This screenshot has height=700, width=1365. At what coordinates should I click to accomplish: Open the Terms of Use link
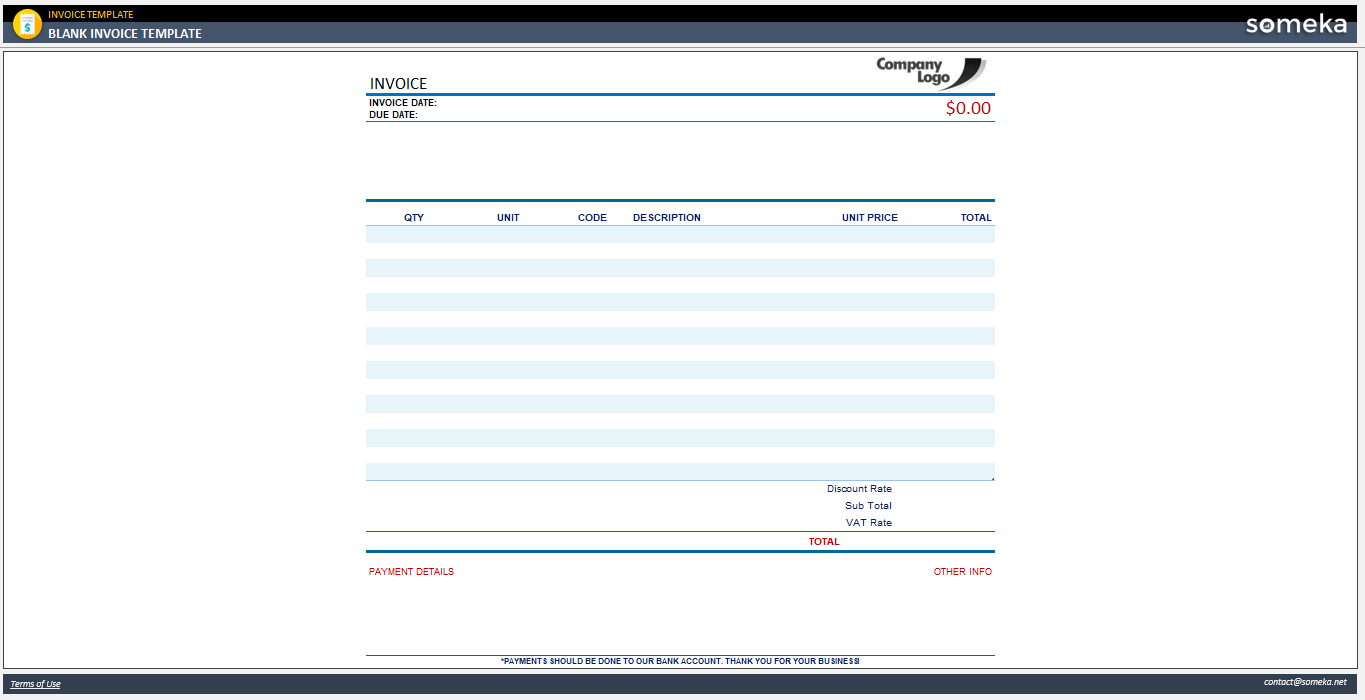pos(35,684)
